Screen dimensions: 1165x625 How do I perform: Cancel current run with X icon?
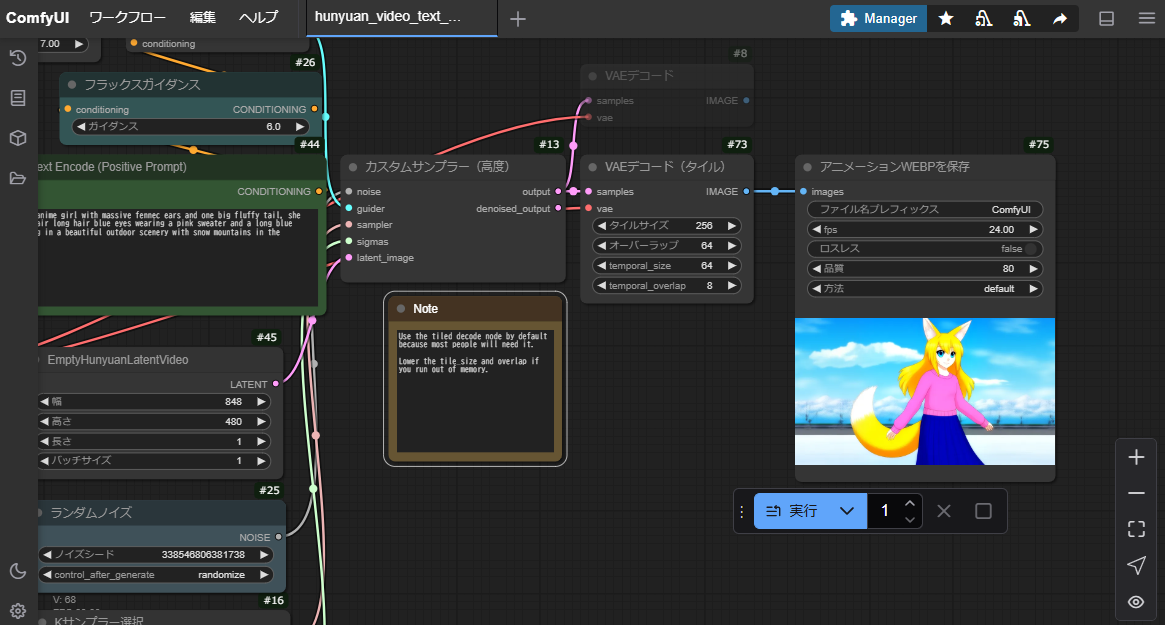click(x=944, y=511)
